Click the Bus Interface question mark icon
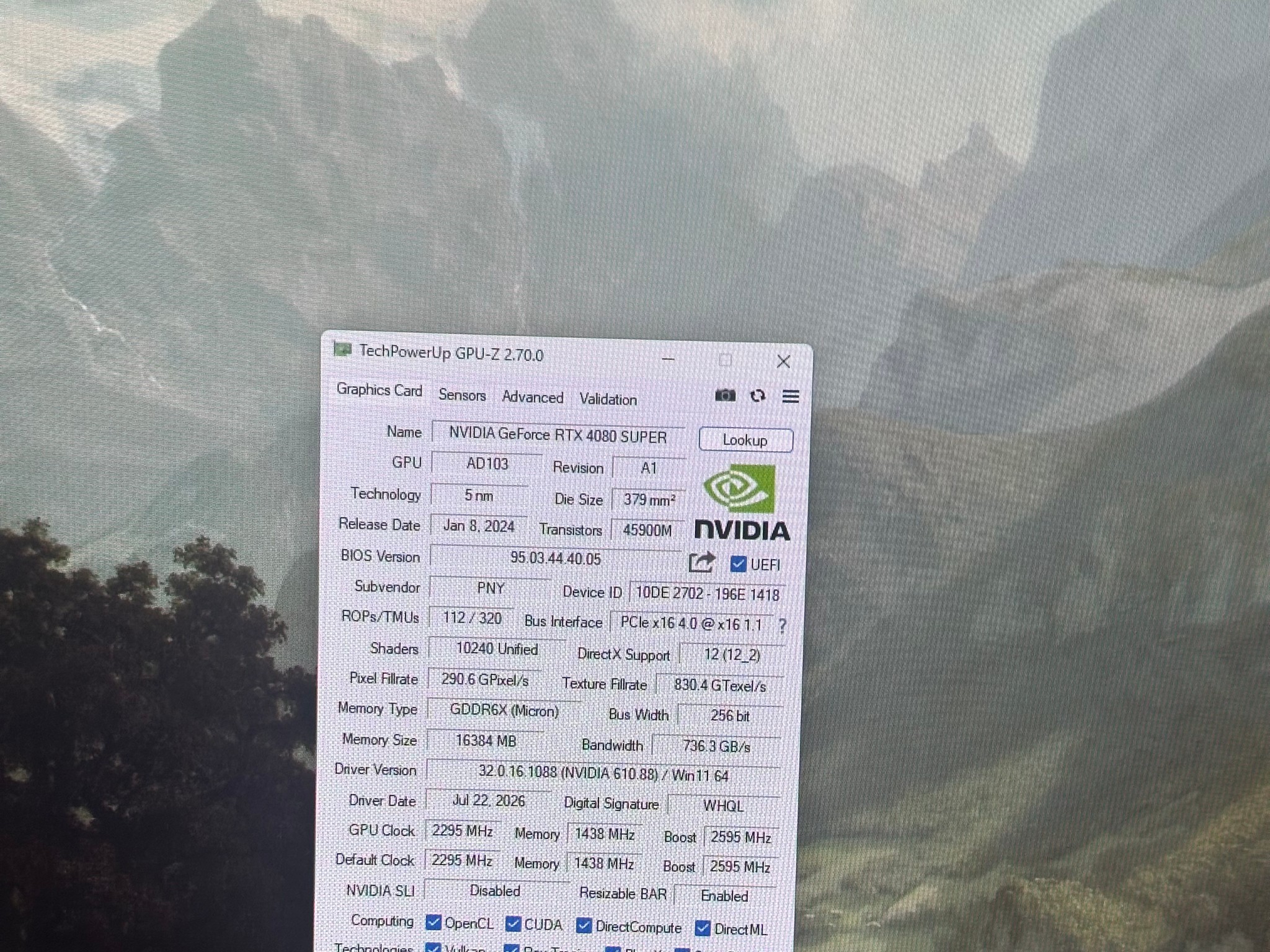This screenshot has width=1270, height=952. 783,626
